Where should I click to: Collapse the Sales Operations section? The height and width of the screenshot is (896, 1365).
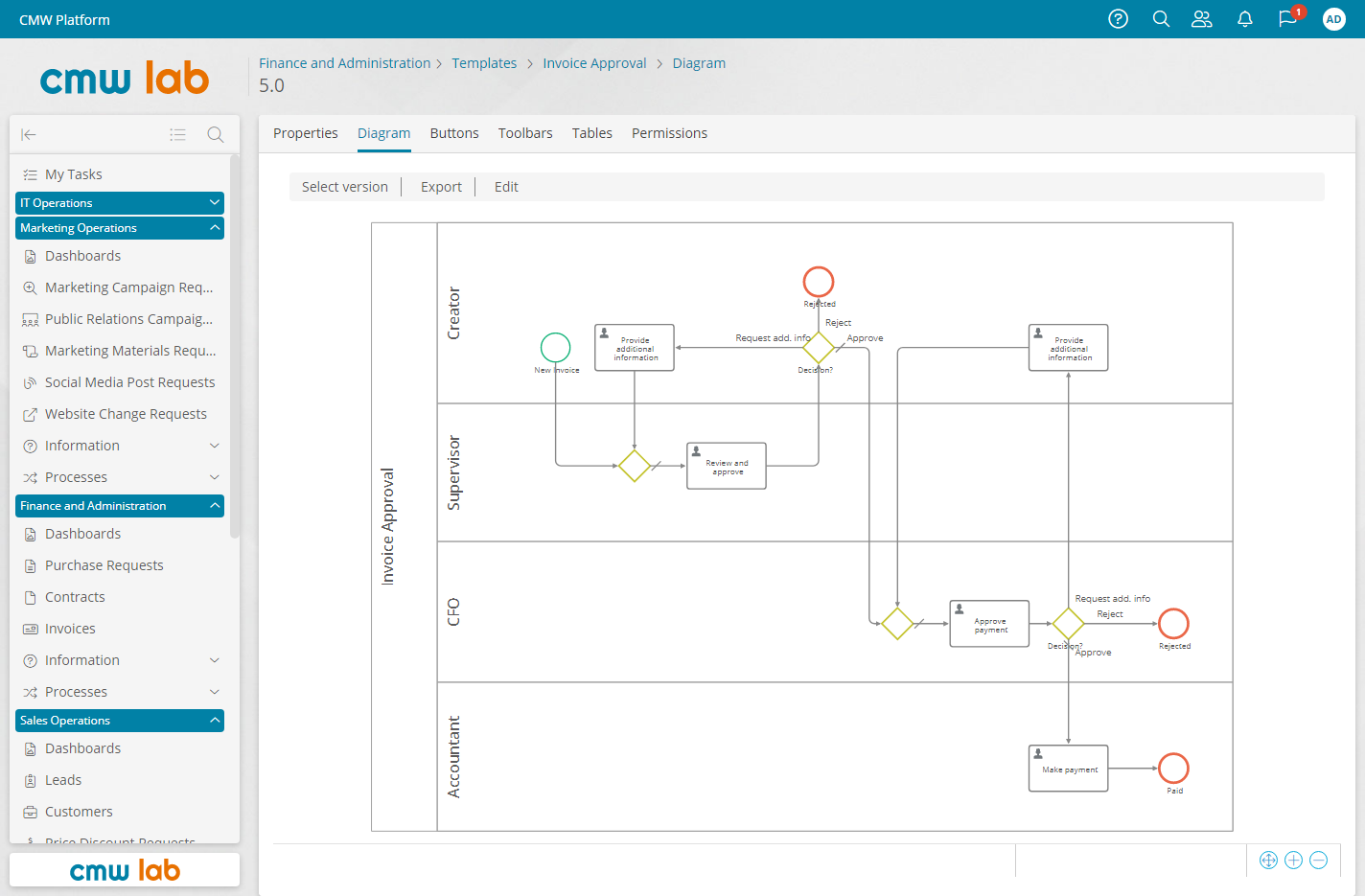[x=216, y=720]
